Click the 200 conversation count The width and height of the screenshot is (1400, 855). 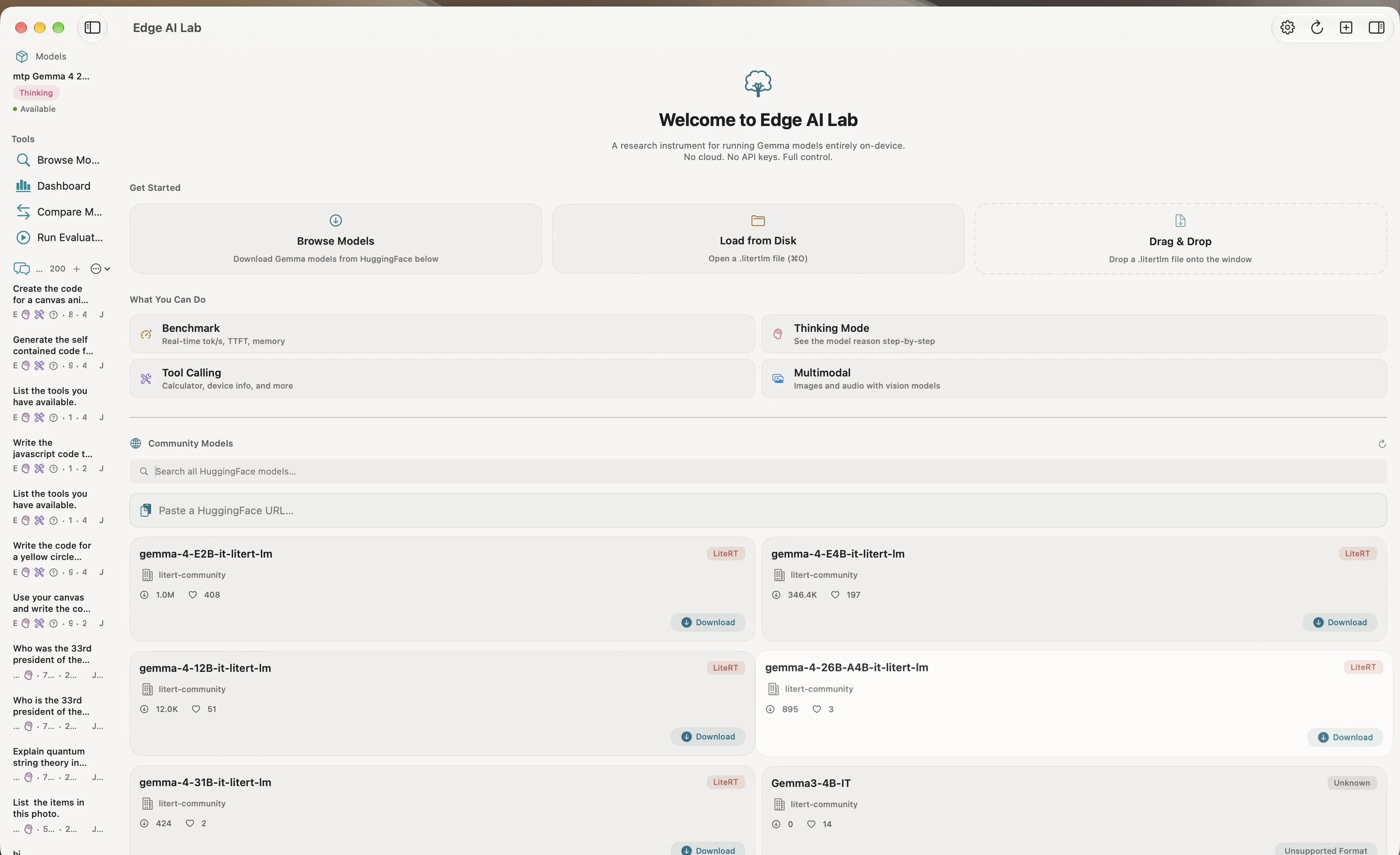58,268
